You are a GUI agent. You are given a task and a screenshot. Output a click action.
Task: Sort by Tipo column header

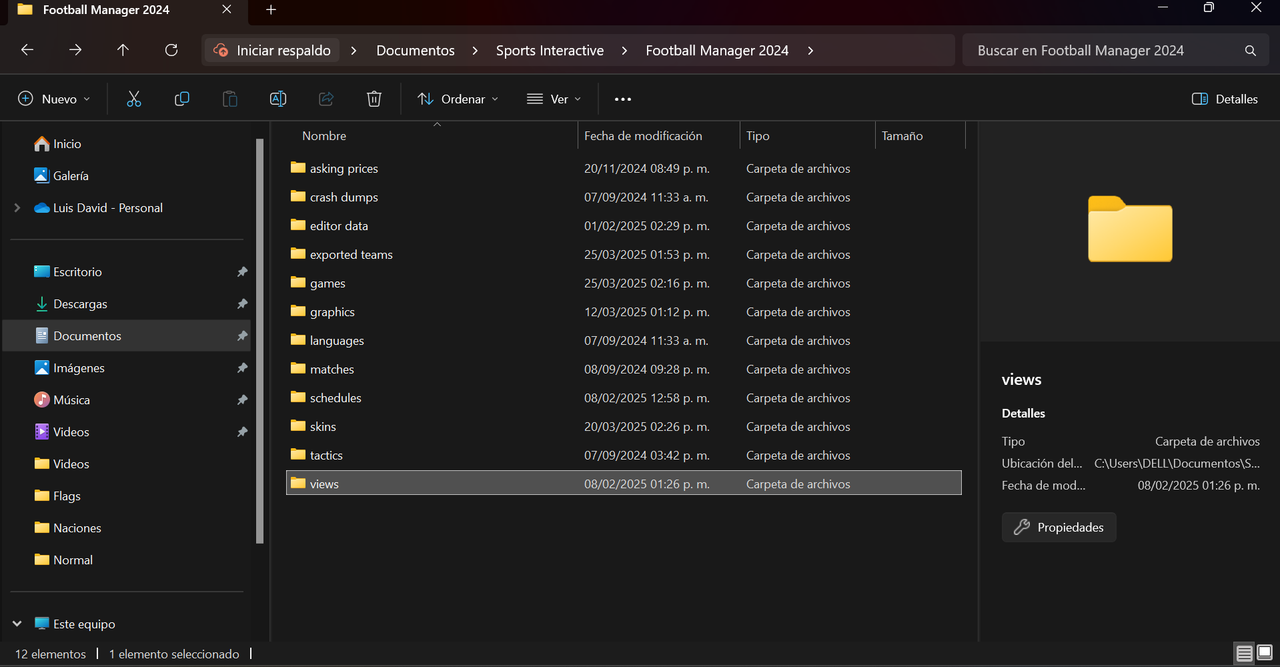point(758,136)
